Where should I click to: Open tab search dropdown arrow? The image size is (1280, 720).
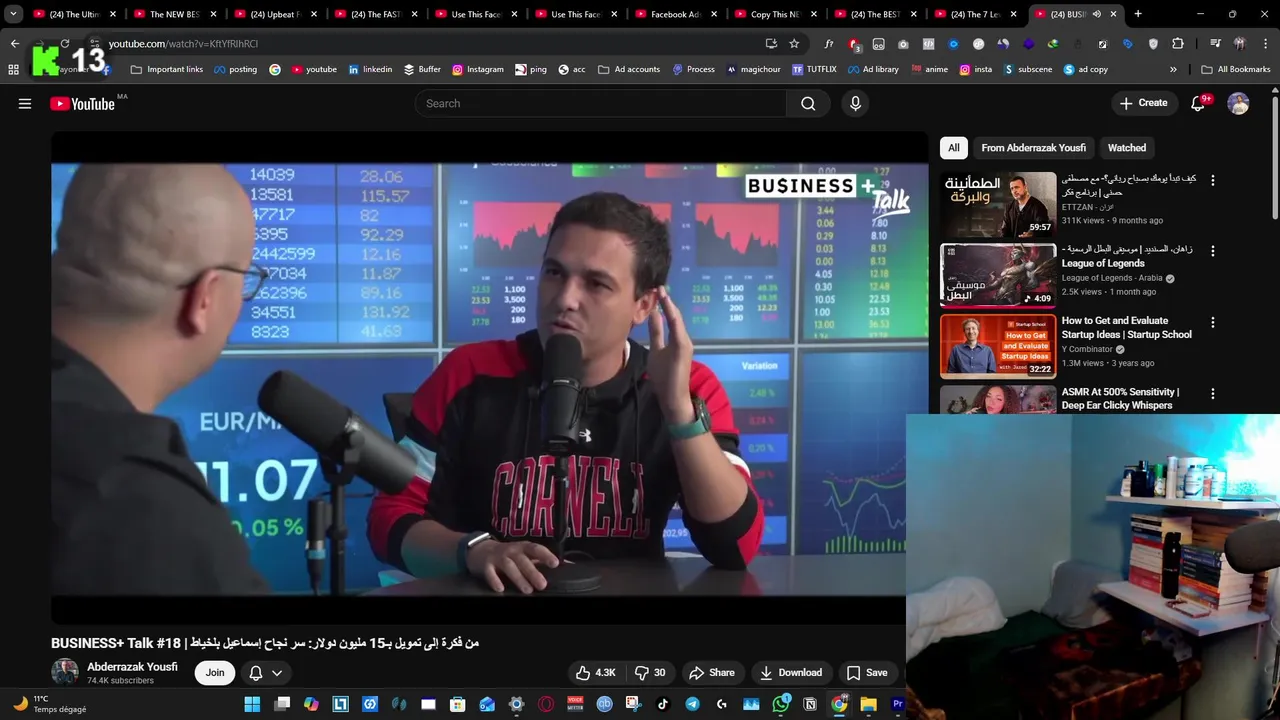click(13, 14)
